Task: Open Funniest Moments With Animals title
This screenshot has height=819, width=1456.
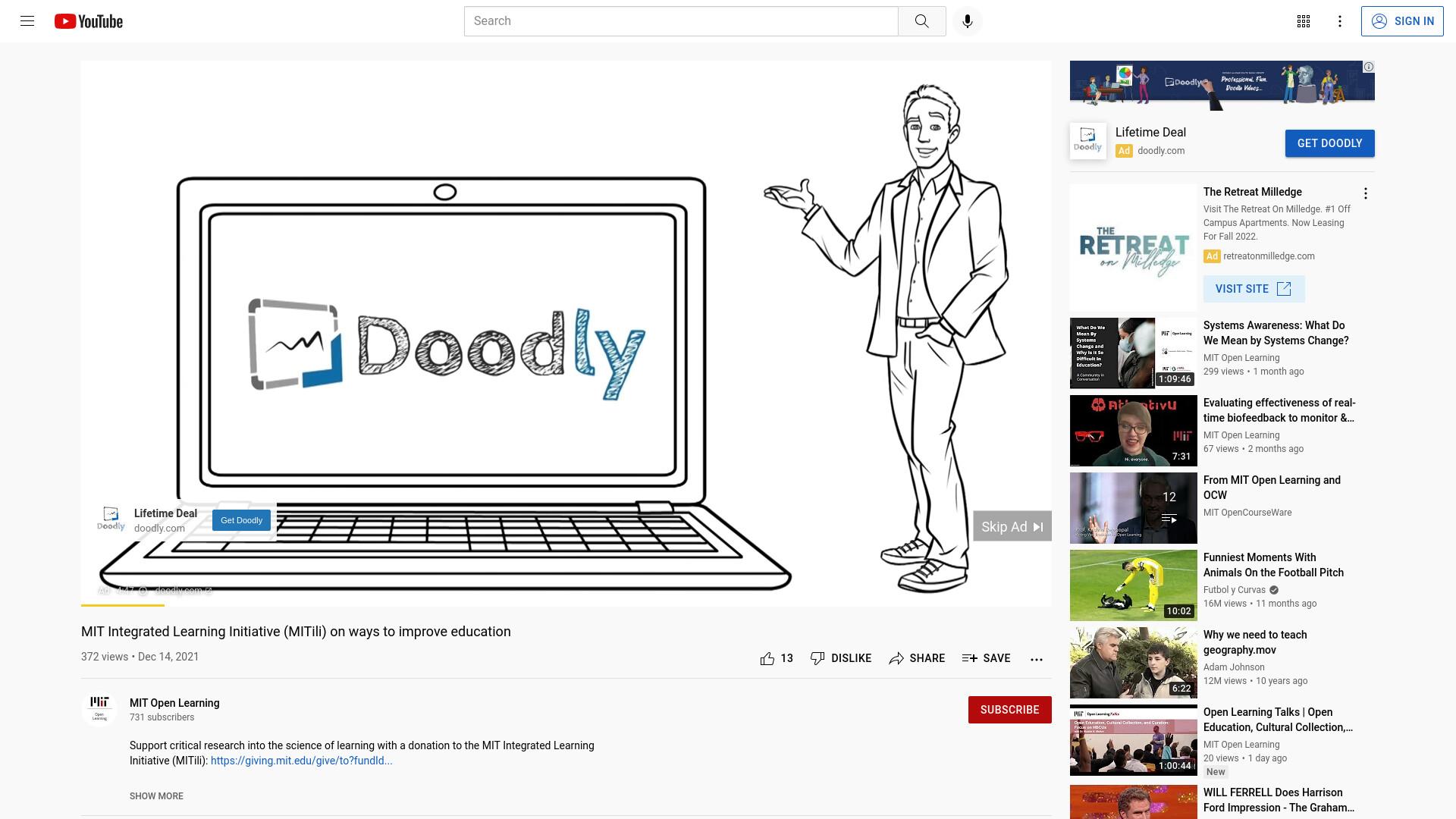Action: tap(1273, 565)
